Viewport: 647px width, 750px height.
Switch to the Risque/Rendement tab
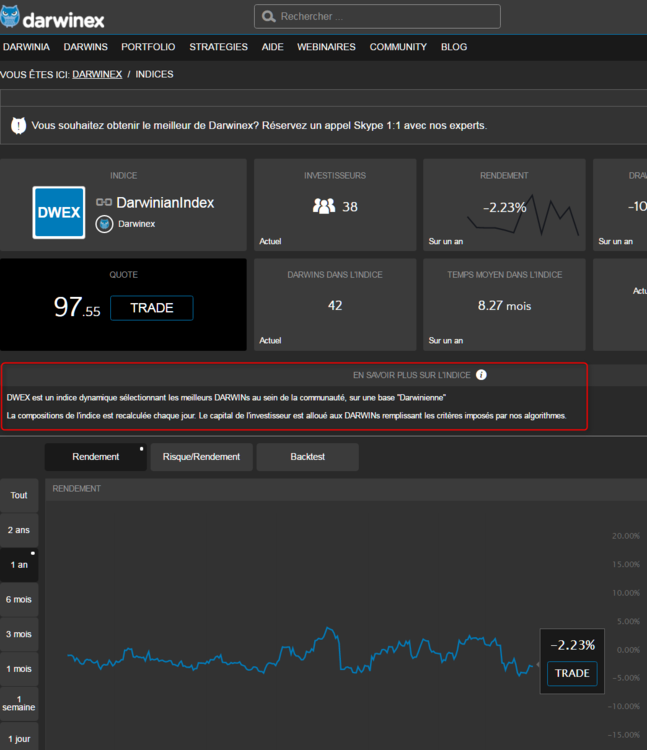point(200,457)
